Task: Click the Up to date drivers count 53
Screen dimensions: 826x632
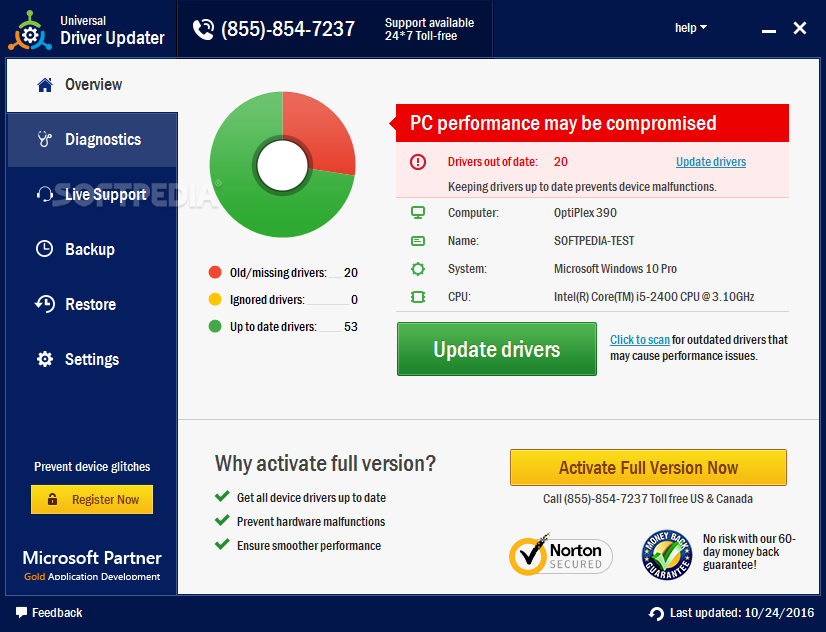Action: point(350,327)
